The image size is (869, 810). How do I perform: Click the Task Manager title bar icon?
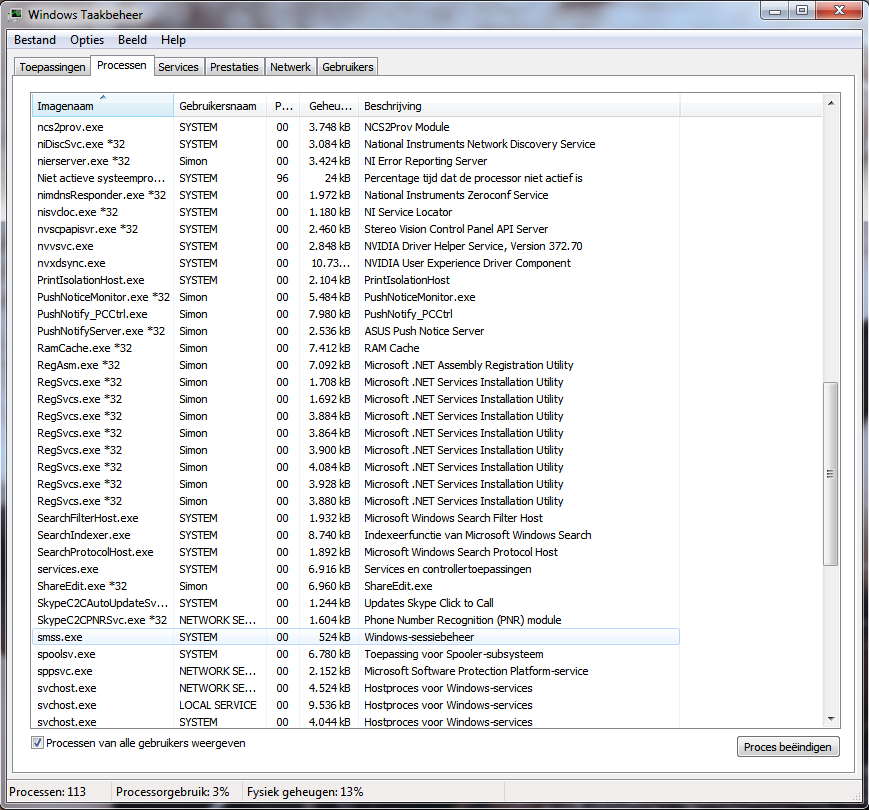point(15,14)
